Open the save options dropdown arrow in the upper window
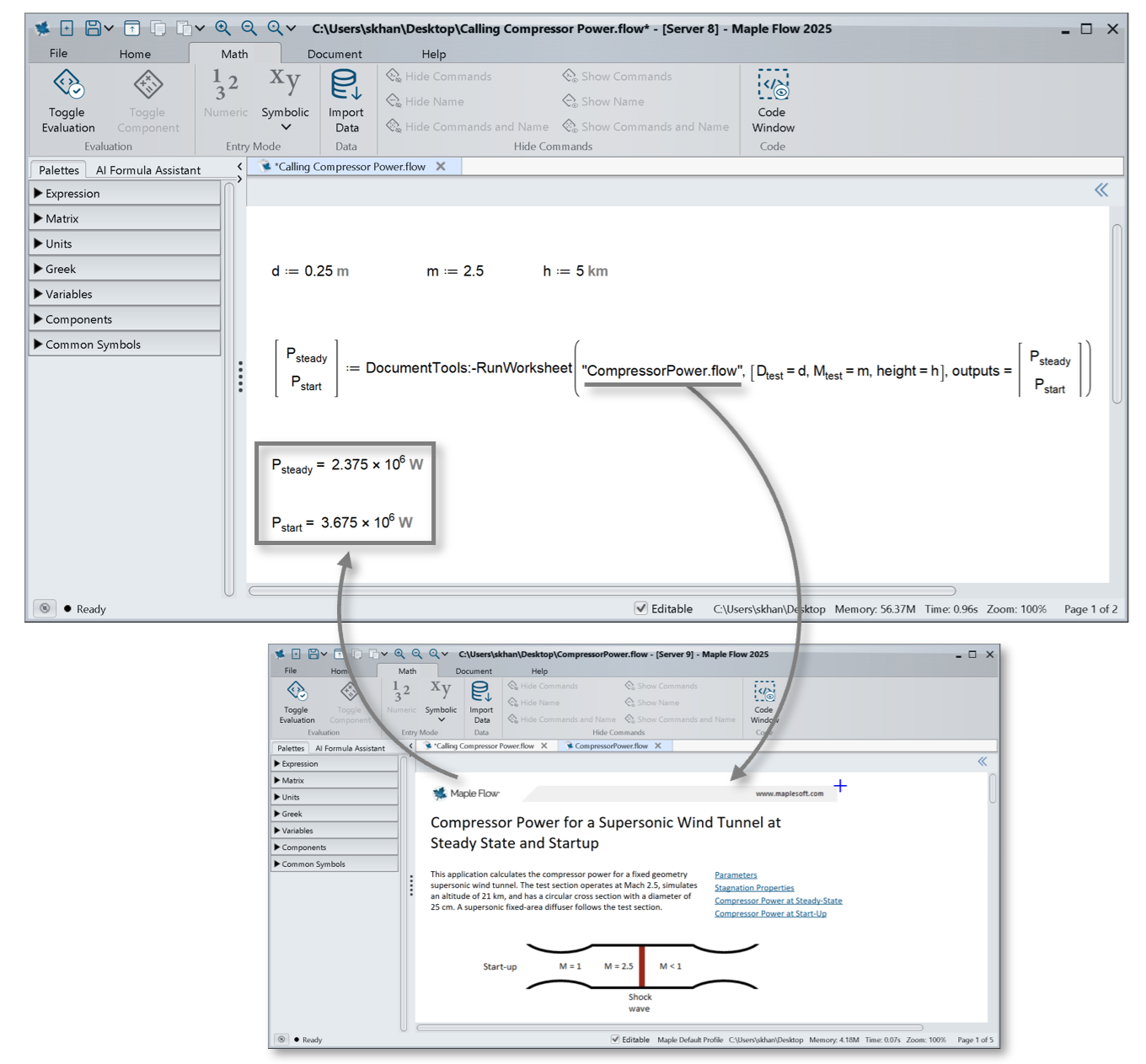Screen dimensions: 1146x1064 click(x=109, y=29)
